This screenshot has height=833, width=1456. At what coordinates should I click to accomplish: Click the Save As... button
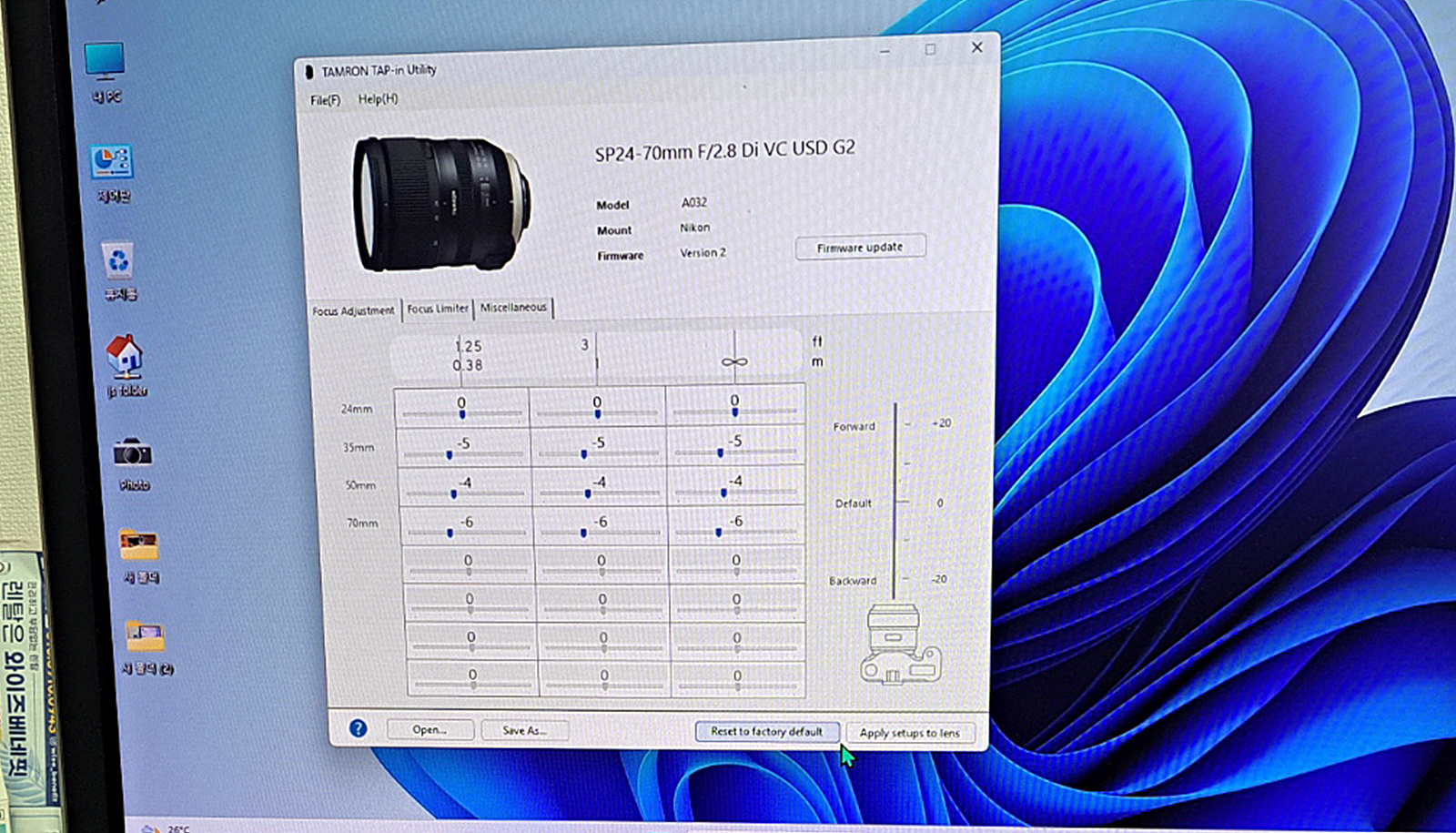[524, 730]
